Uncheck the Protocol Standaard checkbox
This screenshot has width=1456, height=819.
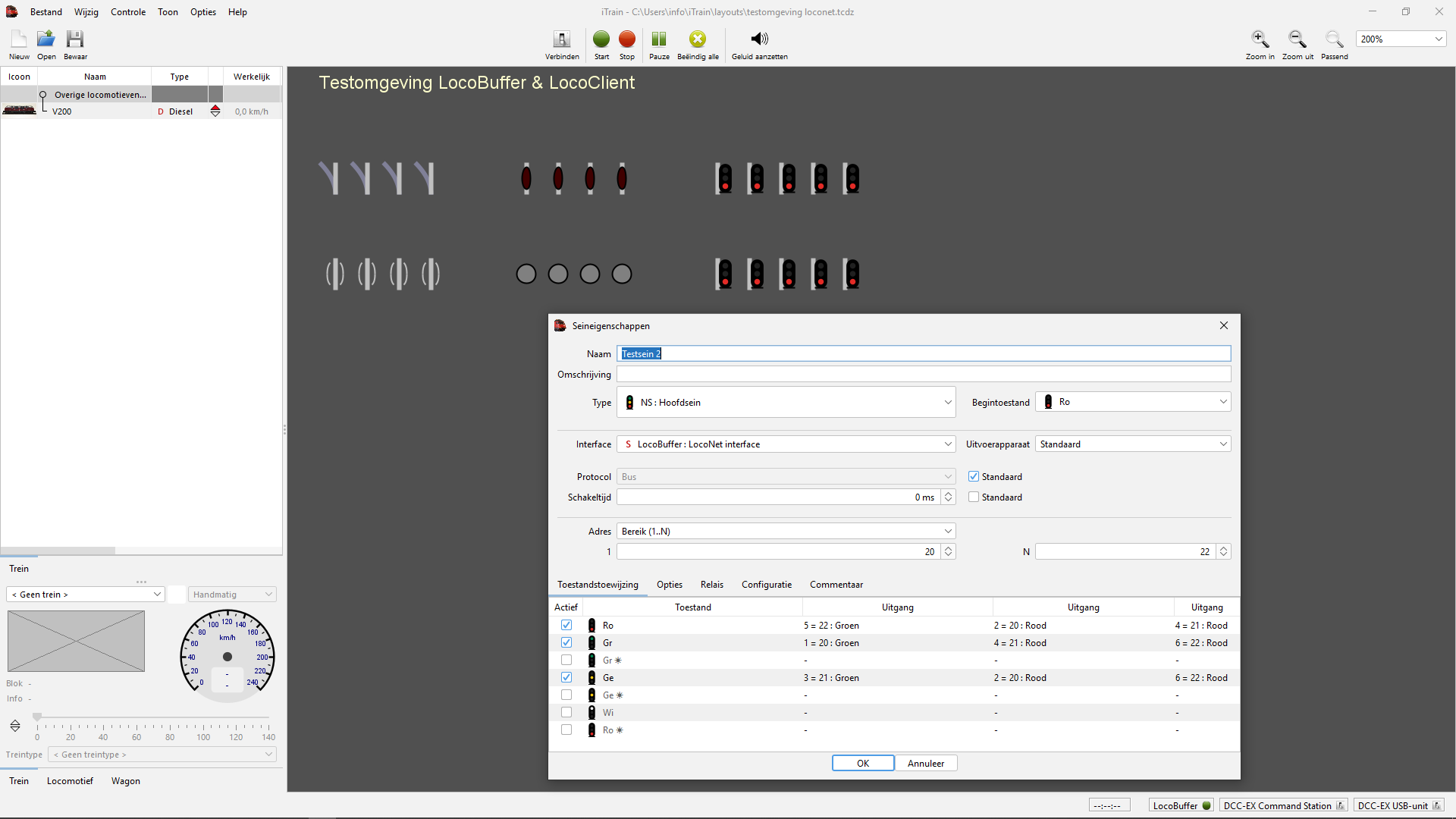974,477
